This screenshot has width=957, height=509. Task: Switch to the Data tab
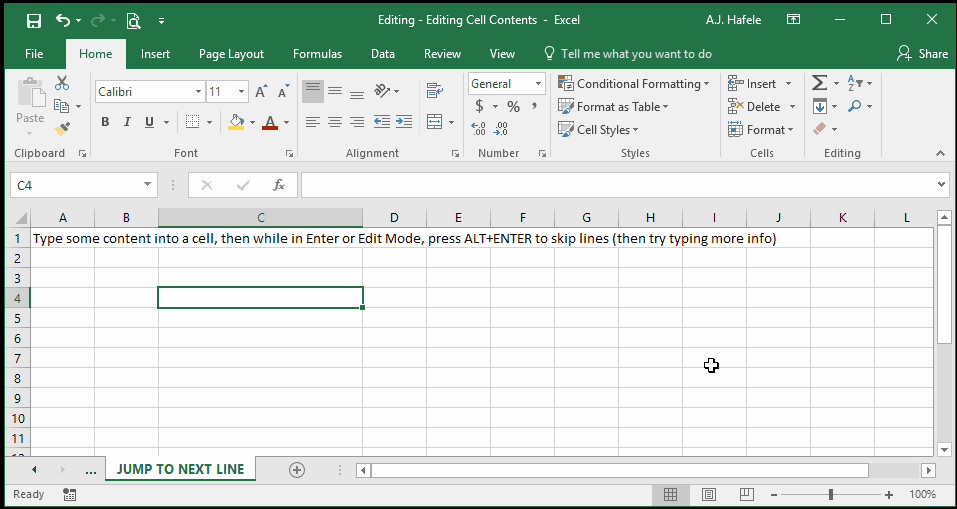[383, 54]
